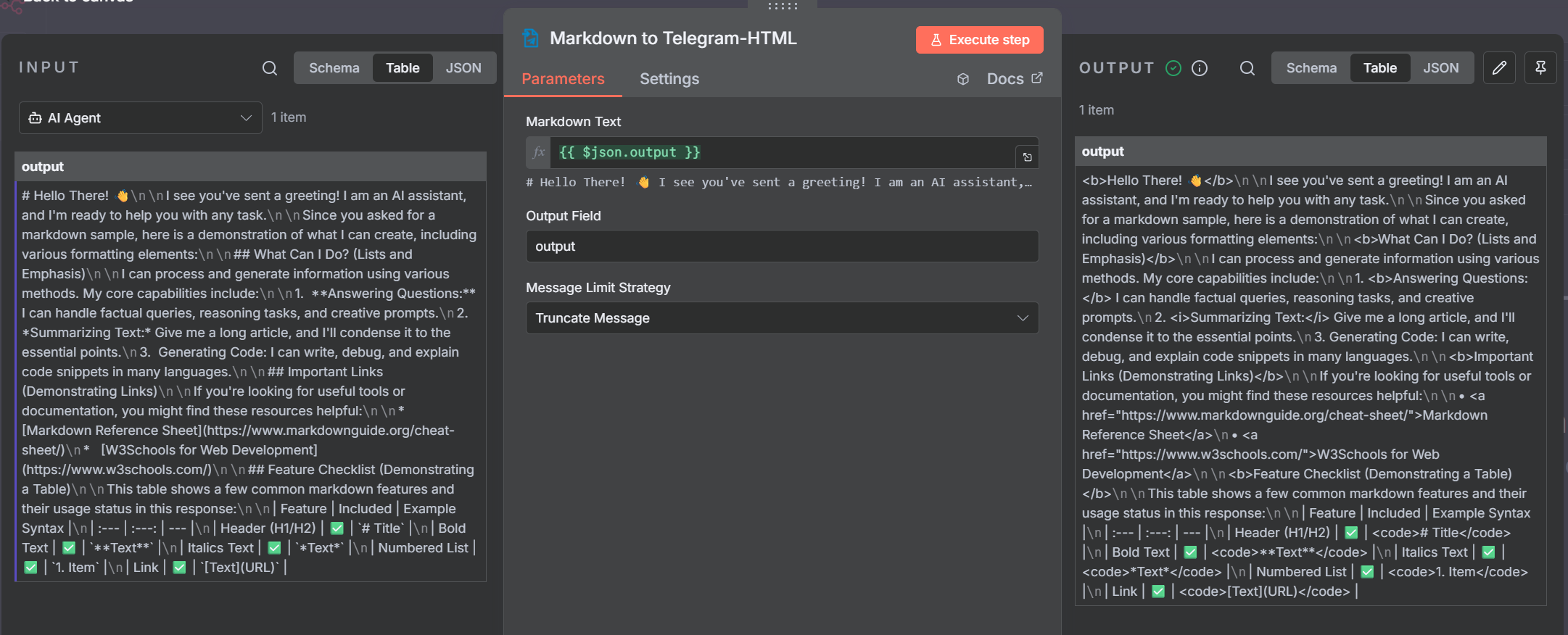Click the input table 'output' column header
Screen dimensions: 1568x635
(250, 167)
